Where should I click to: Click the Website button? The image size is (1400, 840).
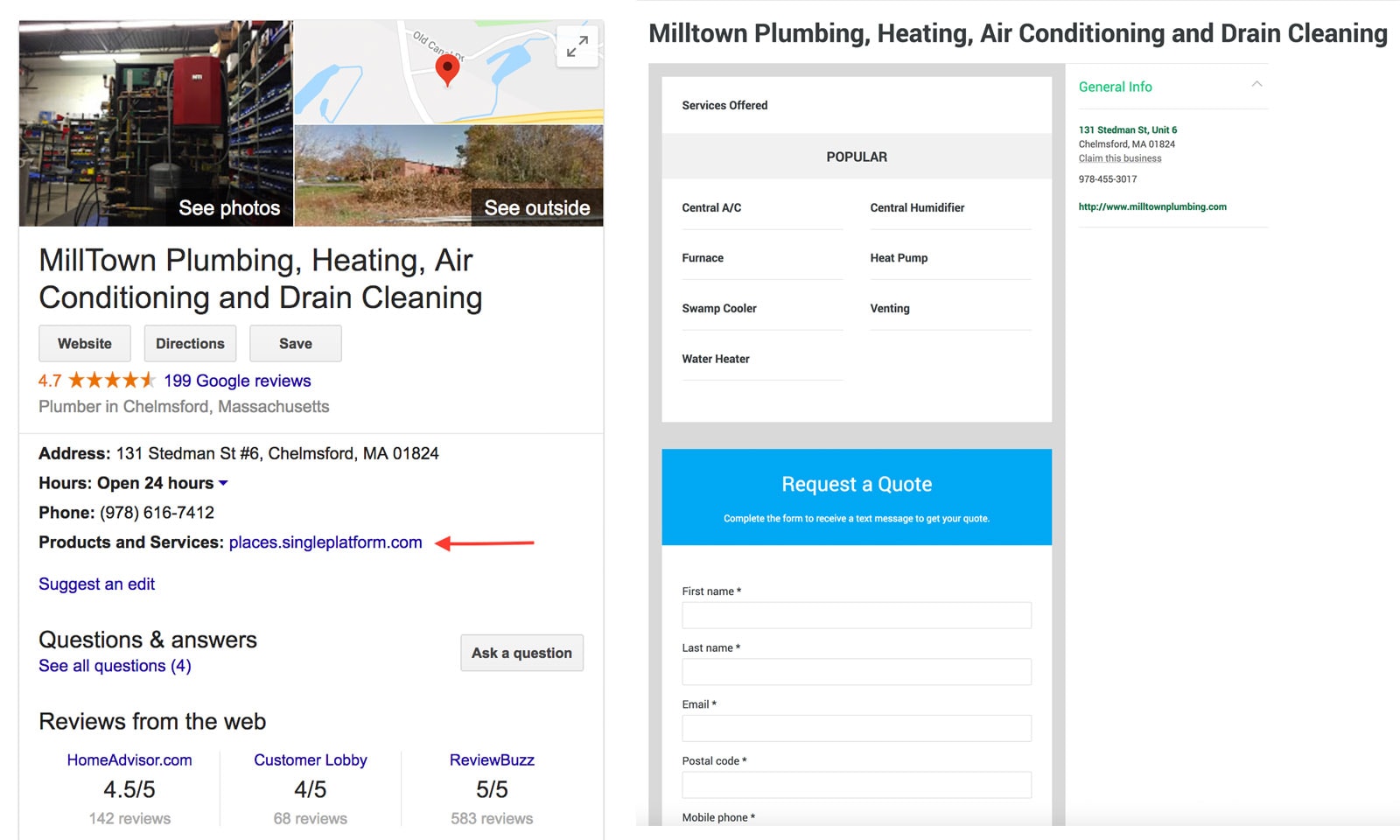pos(85,344)
